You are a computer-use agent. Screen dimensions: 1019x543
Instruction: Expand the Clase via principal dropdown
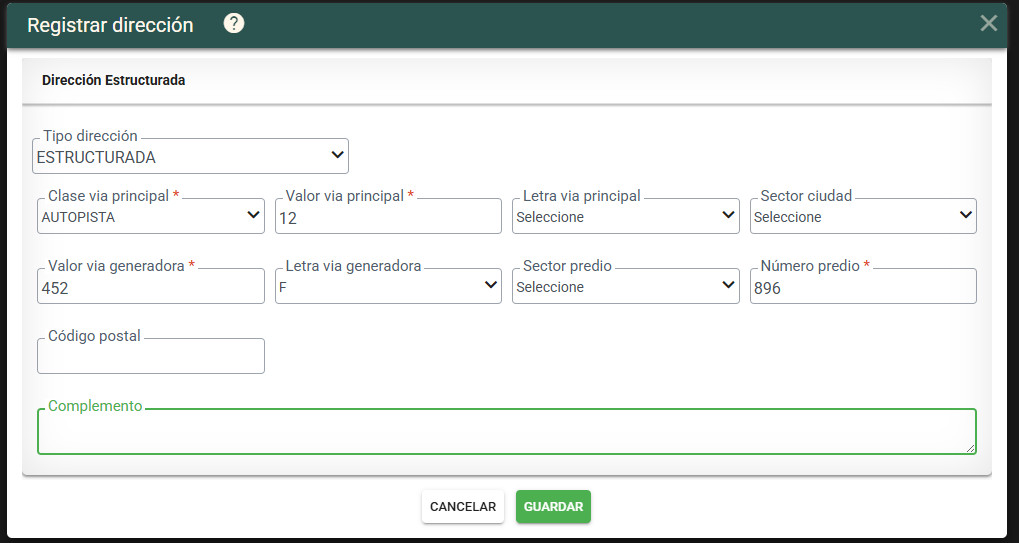tap(151, 216)
